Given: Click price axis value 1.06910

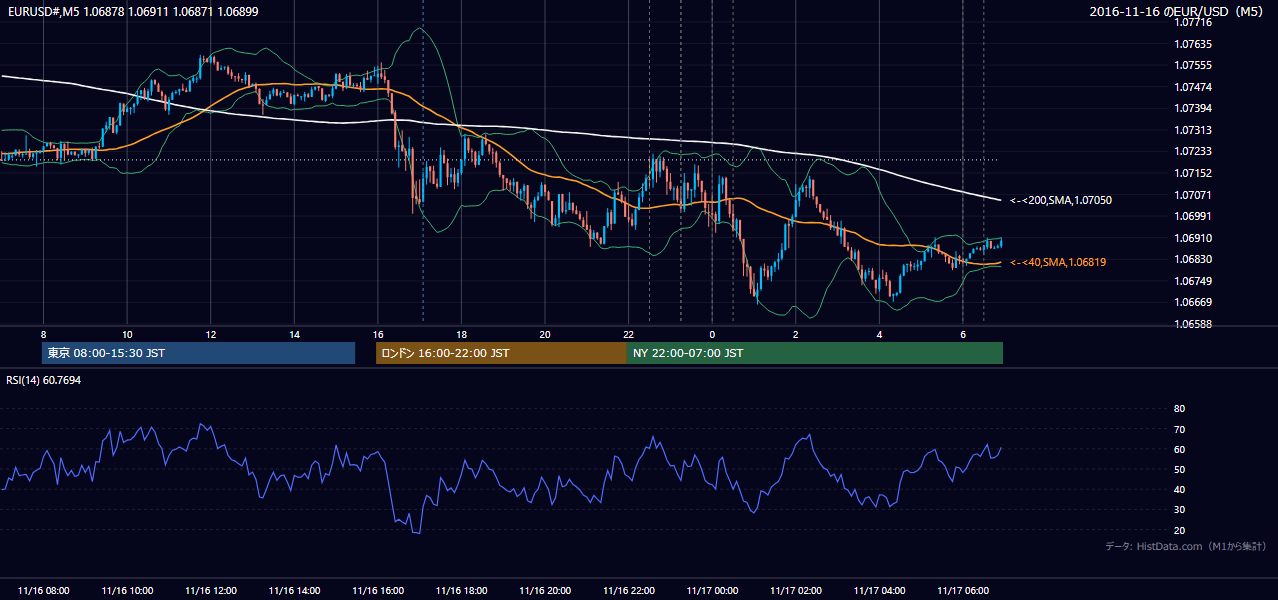Looking at the screenshot, I should [x=1193, y=238].
